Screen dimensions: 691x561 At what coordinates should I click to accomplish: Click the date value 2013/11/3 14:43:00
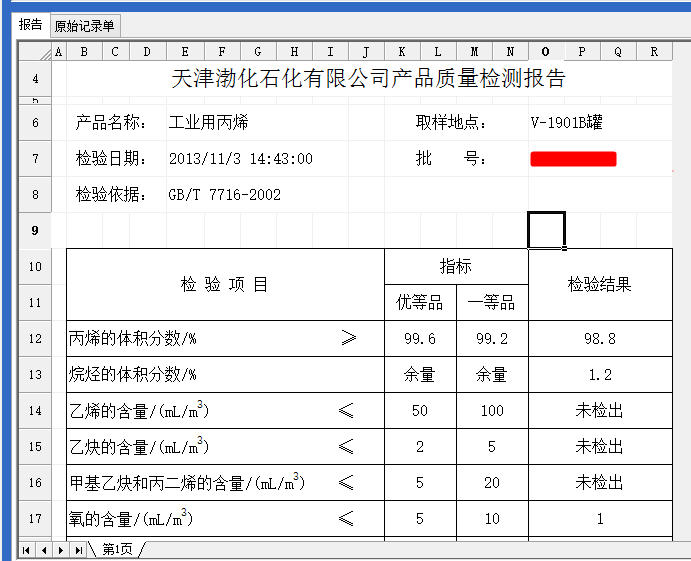[241, 159]
